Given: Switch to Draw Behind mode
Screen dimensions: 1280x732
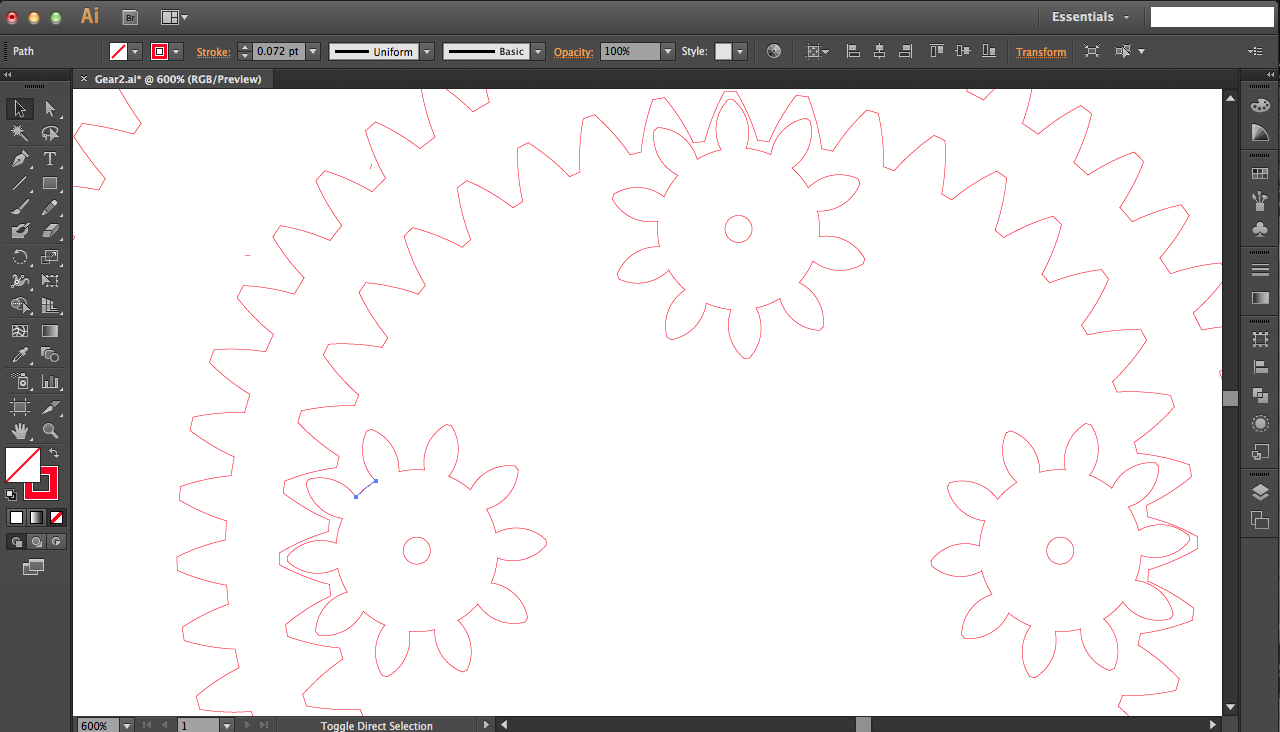Looking at the screenshot, I should click(36, 541).
